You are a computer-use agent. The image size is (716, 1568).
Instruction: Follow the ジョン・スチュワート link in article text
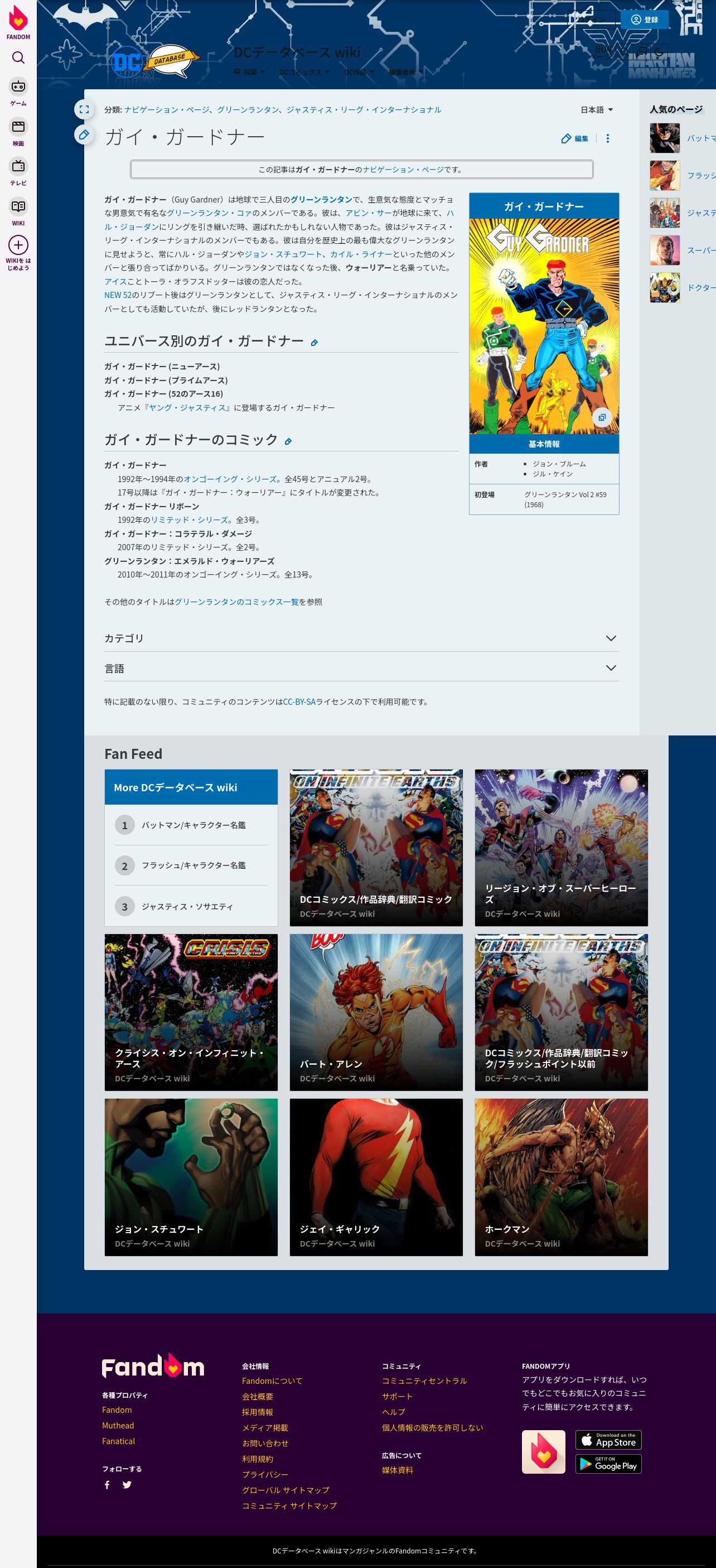[283, 254]
